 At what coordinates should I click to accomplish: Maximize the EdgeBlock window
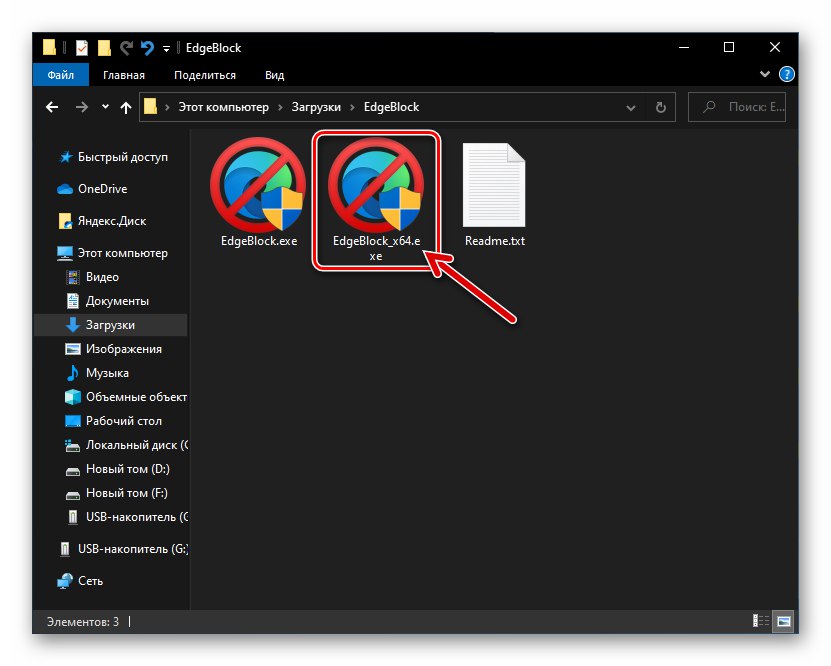click(x=729, y=48)
